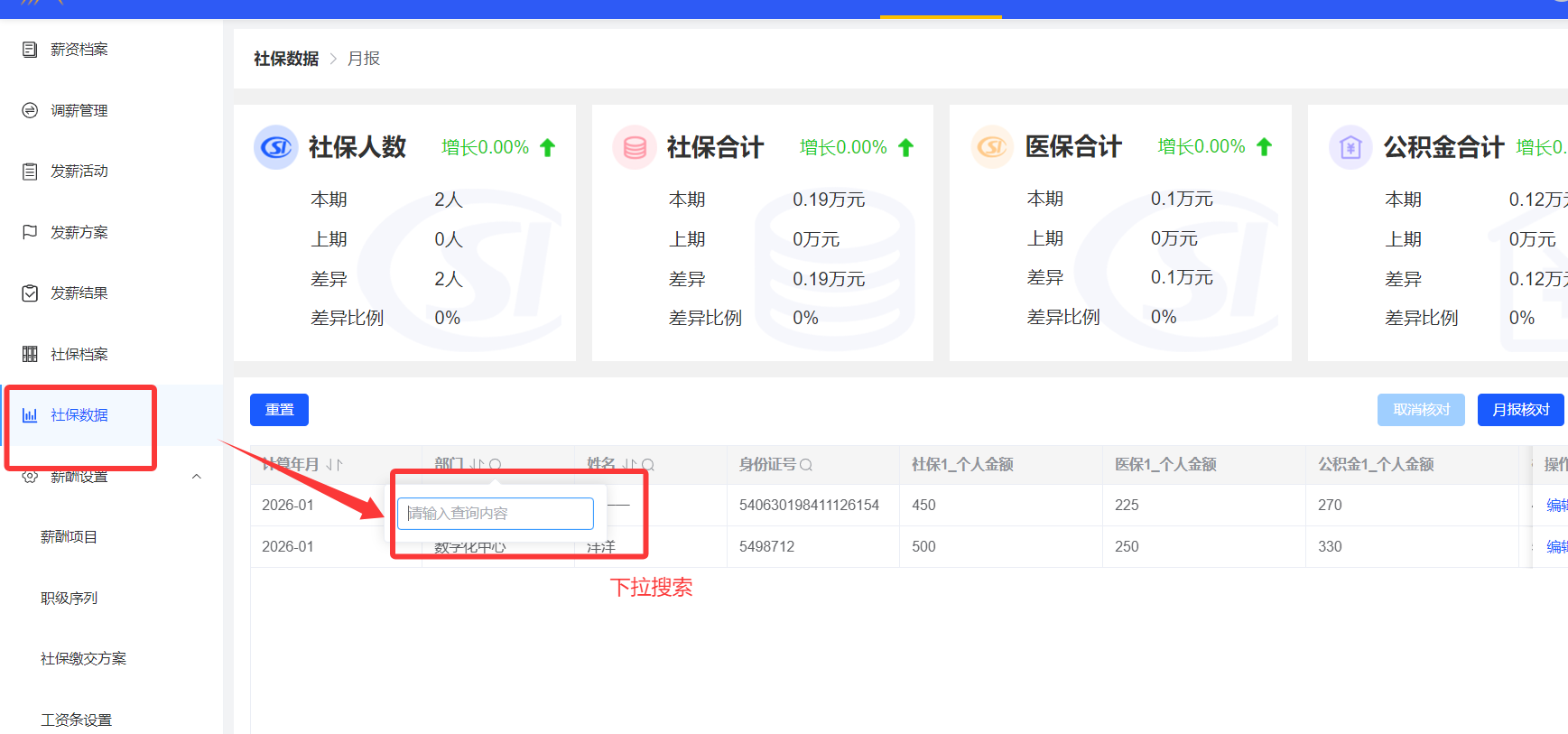1568x734 pixels.
Task: Click the 社保人数 card icon
Action: click(276, 147)
